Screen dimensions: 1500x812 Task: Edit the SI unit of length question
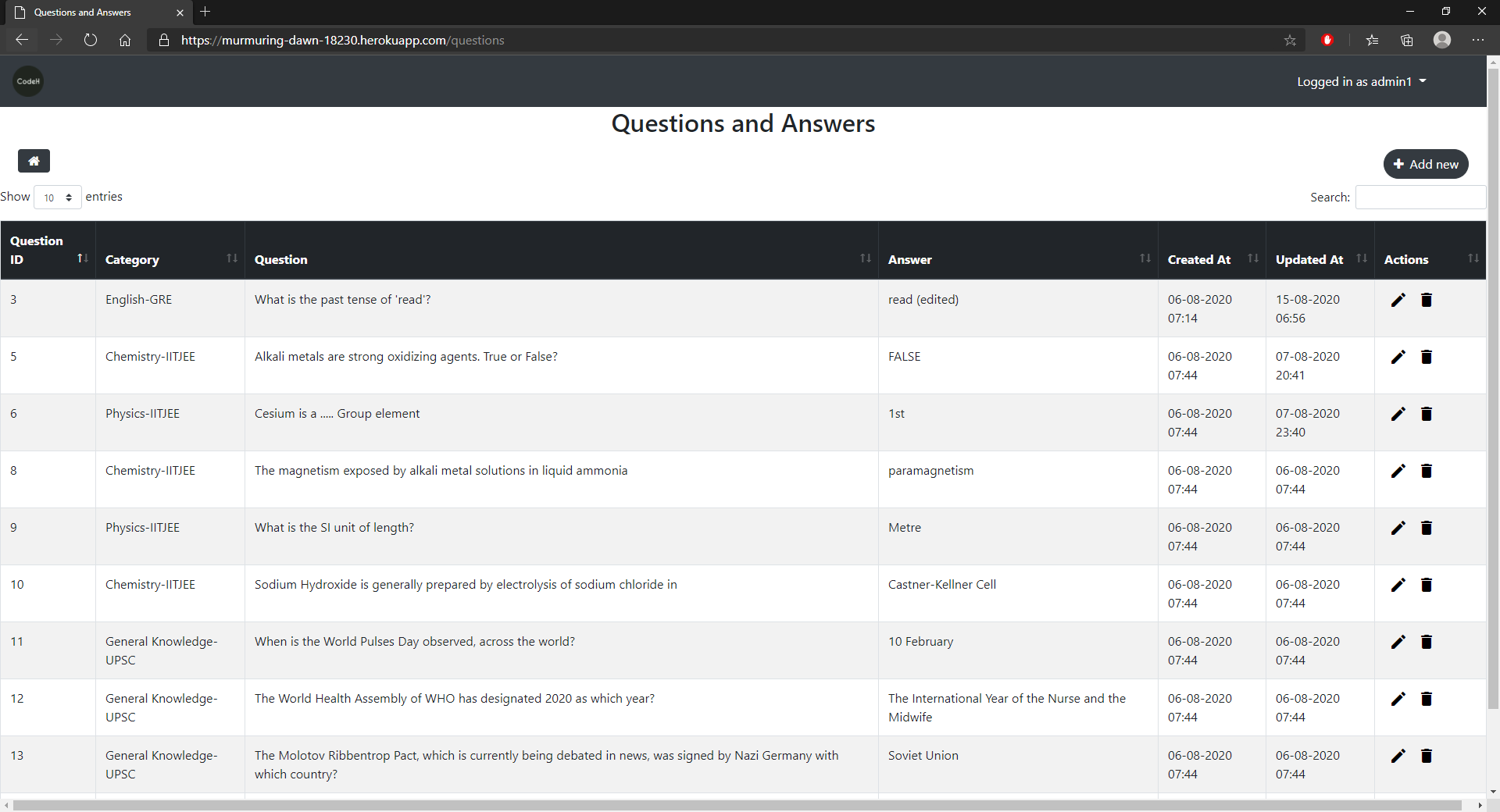click(1398, 528)
